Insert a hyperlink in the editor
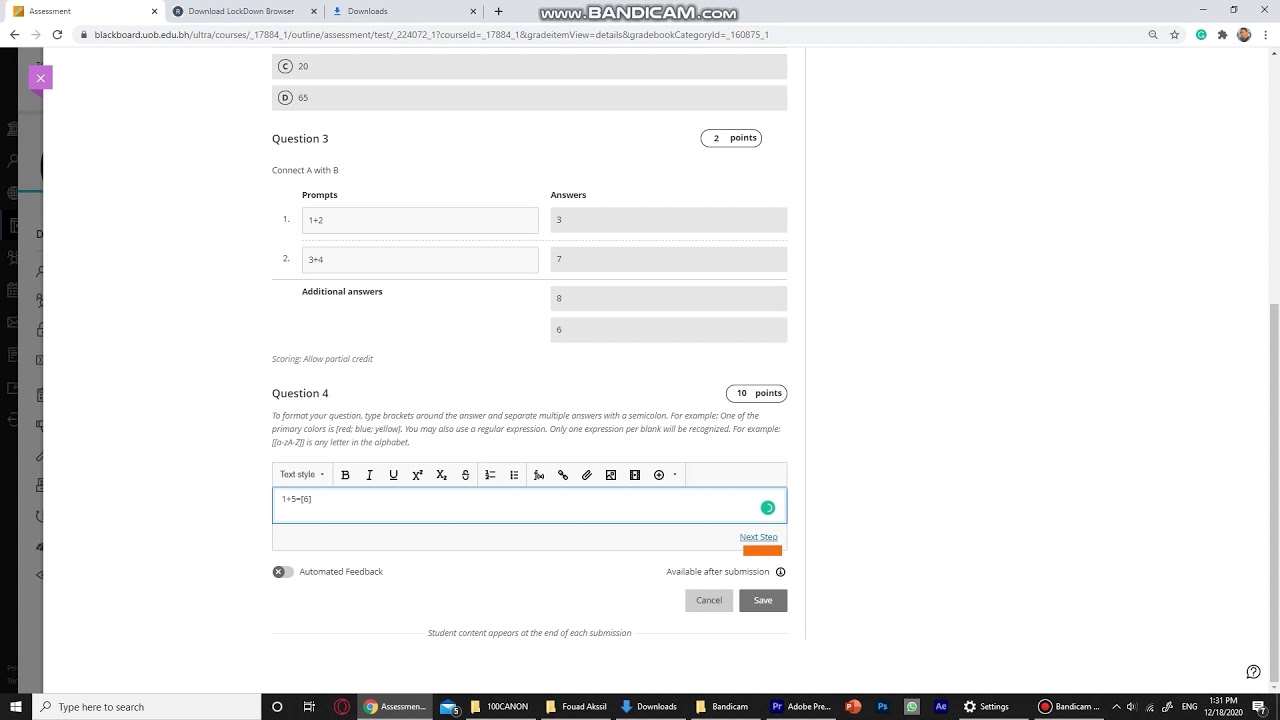 [563, 475]
